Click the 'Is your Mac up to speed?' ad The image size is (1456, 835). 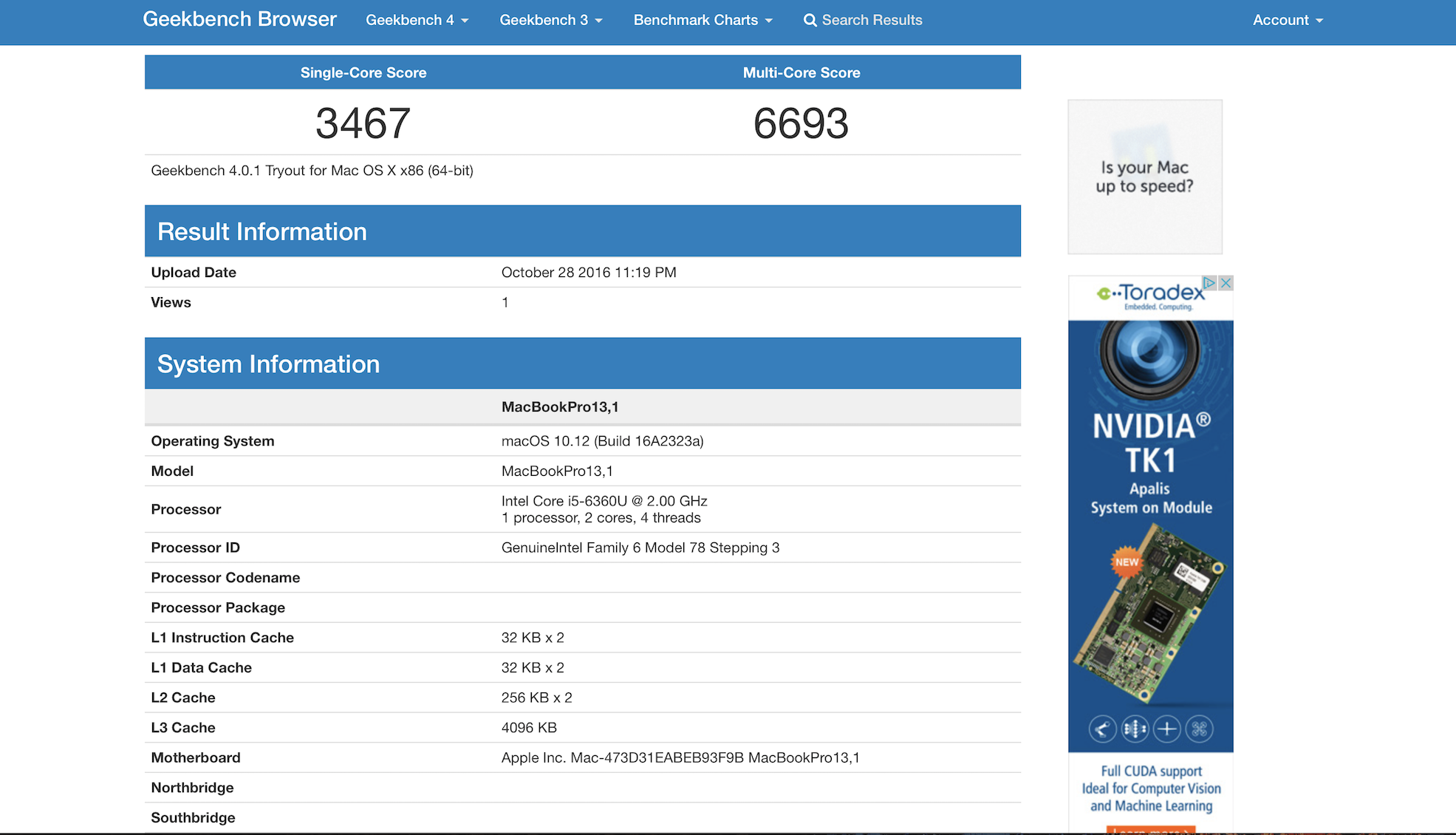click(1144, 177)
